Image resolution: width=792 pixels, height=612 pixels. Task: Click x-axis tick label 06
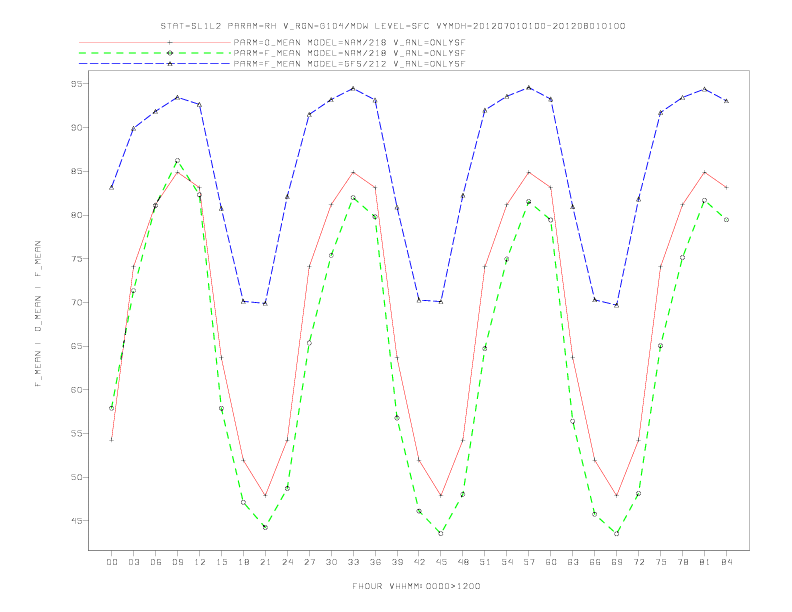[156, 562]
